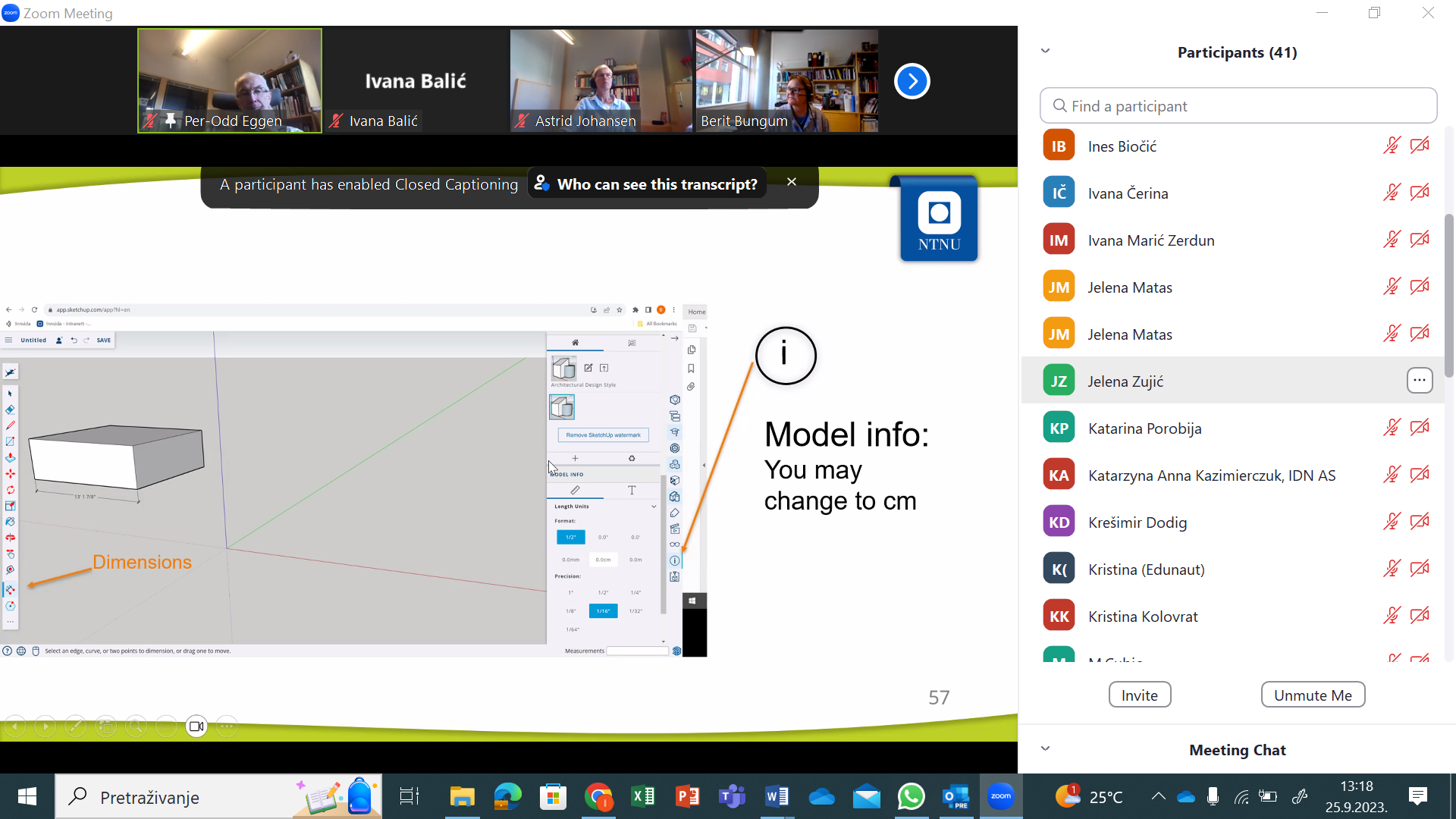The width and height of the screenshot is (1456, 819).
Task: Click the Unmute Me button
Action: (x=1313, y=695)
